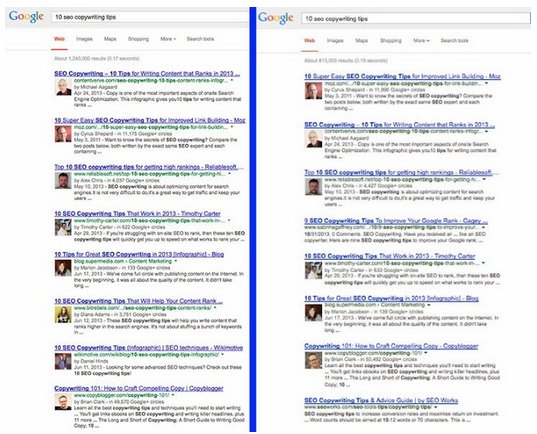Select the Maps tab in right panel

click(x=361, y=40)
